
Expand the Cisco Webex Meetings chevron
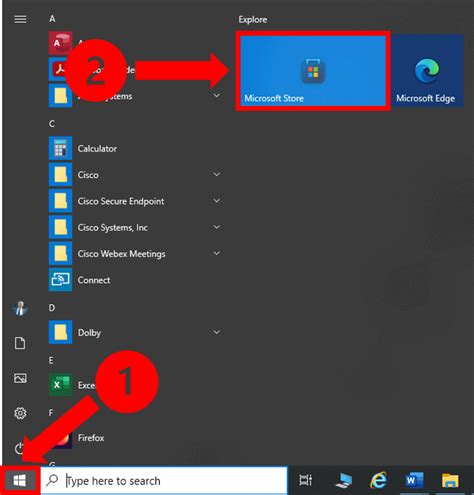217,253
